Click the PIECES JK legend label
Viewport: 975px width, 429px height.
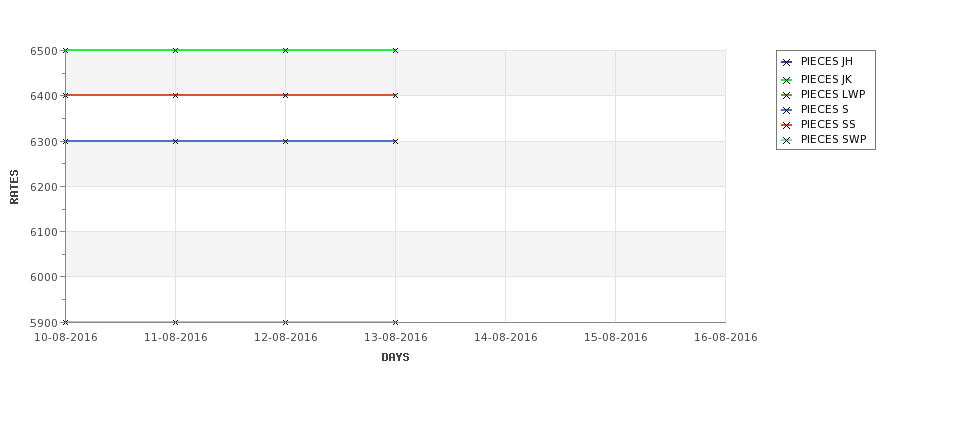pyautogui.click(x=826, y=80)
